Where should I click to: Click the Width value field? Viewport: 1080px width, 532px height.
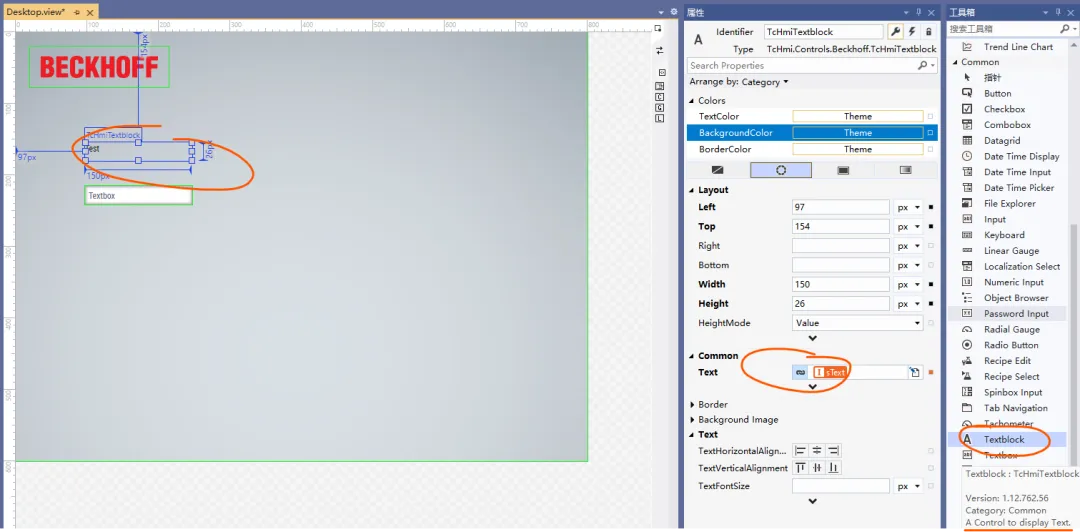tap(841, 285)
